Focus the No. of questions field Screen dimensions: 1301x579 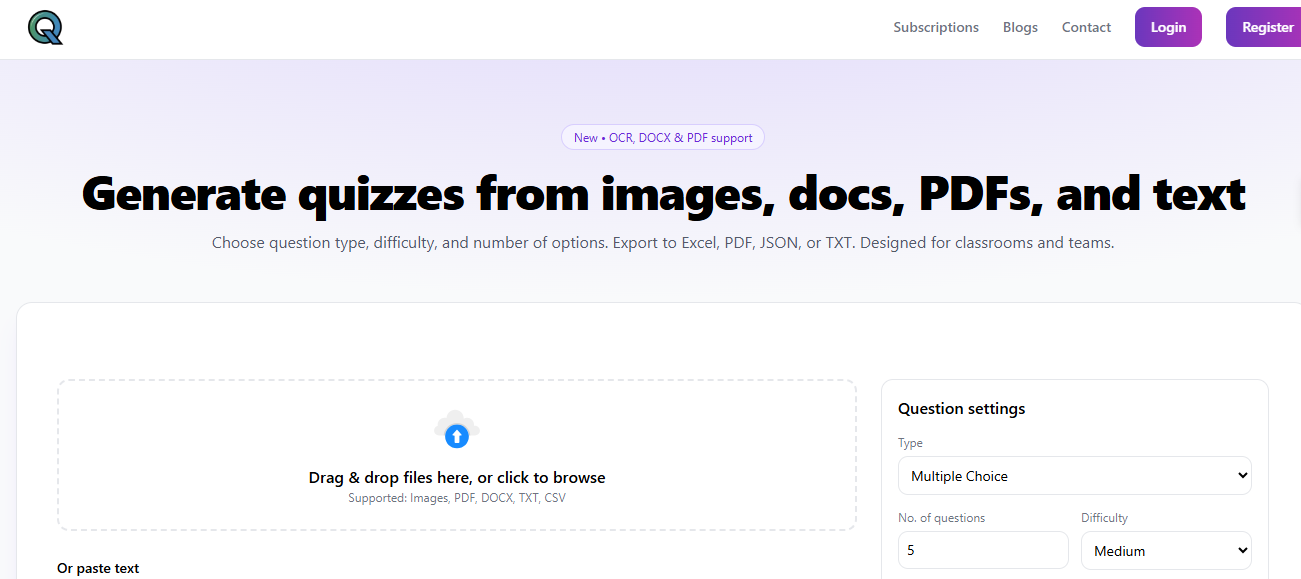[x=983, y=550]
